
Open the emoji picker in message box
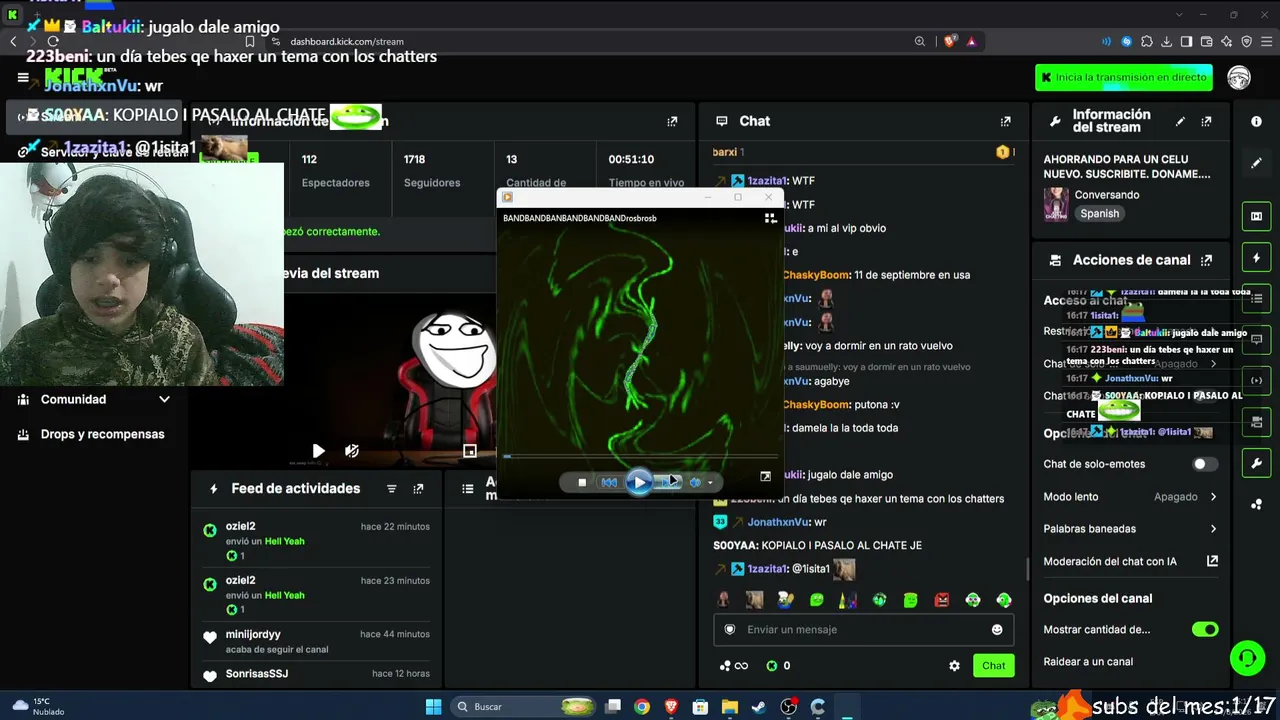997,629
